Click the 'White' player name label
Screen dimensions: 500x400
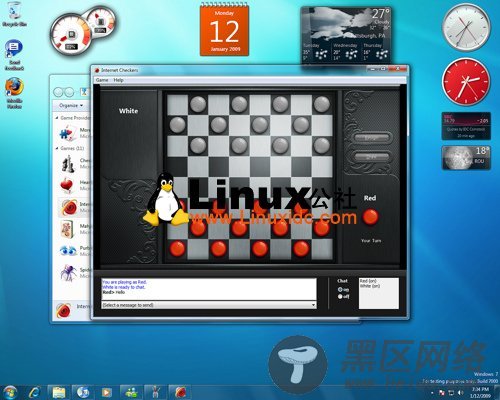click(x=128, y=111)
